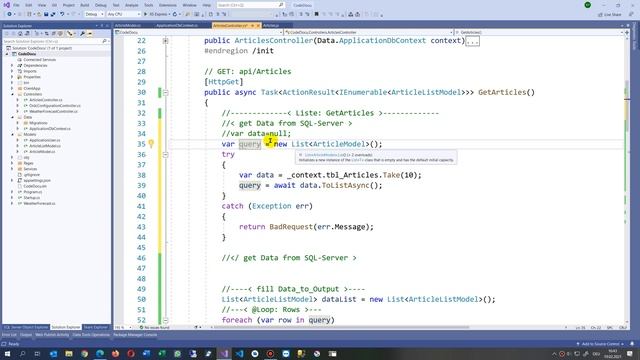Click the Save icon in the toolbar
Image resolution: width=640 pixels, height=360 pixels.
(x=46, y=14)
